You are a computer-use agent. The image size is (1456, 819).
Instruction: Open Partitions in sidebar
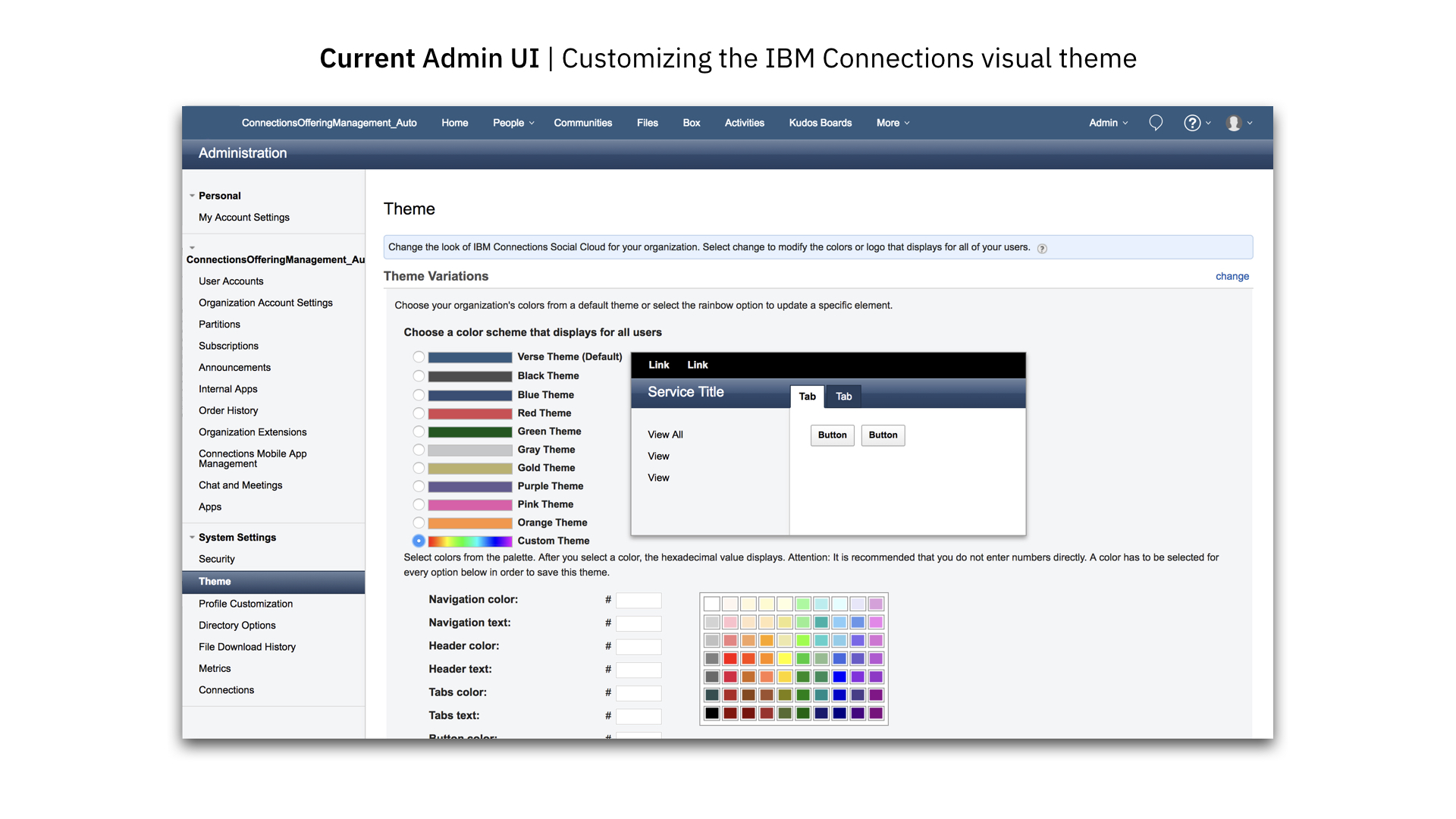pos(219,325)
